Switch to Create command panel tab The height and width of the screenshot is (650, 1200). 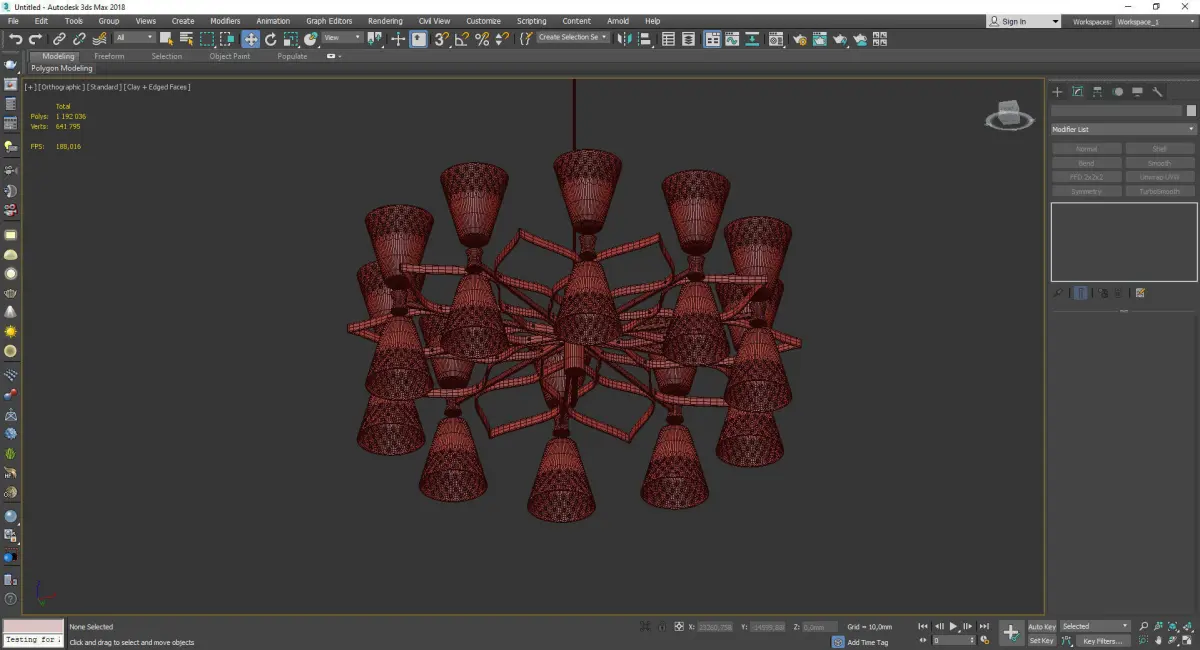pyautogui.click(x=1057, y=92)
